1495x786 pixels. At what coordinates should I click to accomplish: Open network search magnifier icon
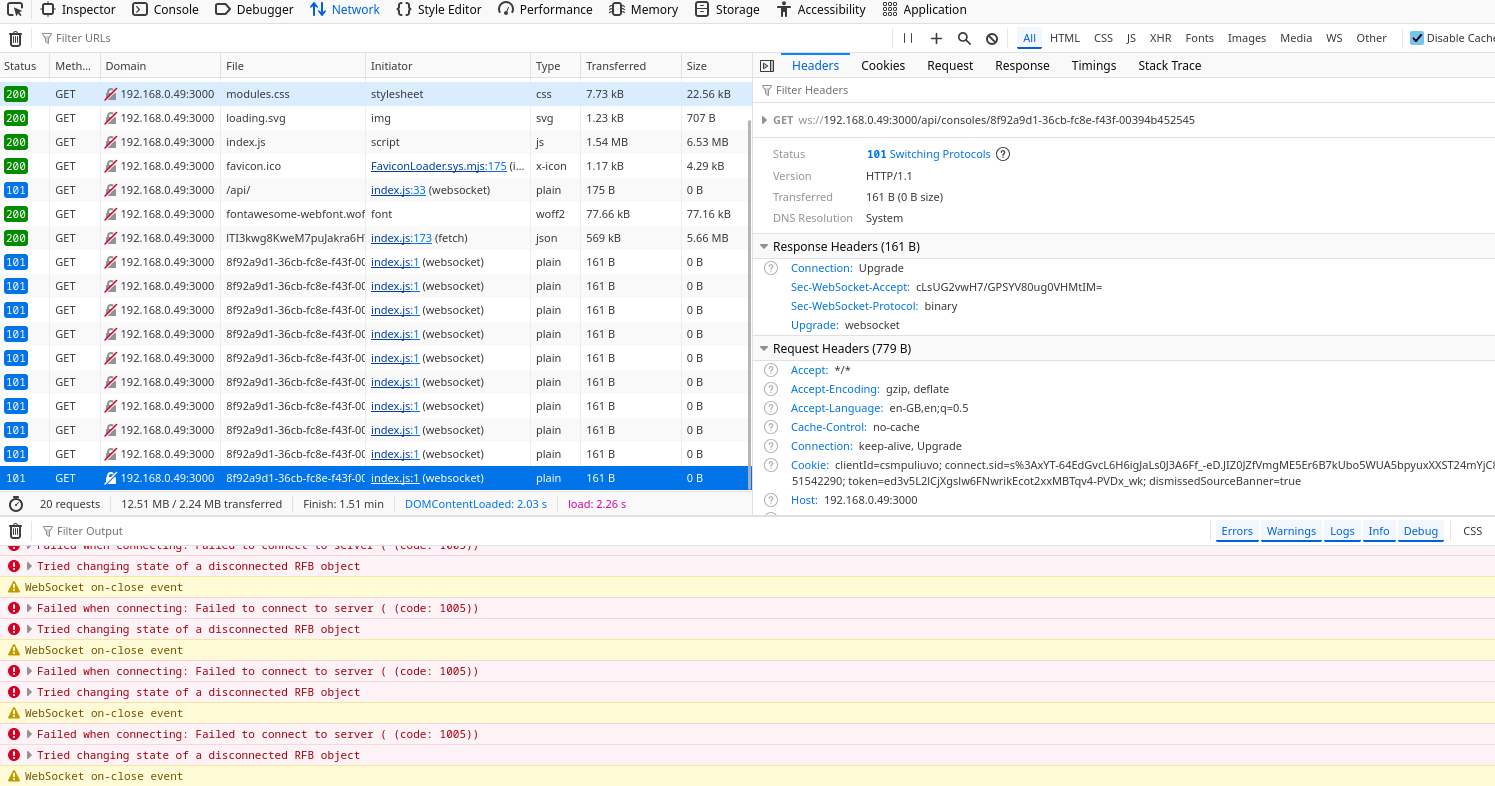964,38
